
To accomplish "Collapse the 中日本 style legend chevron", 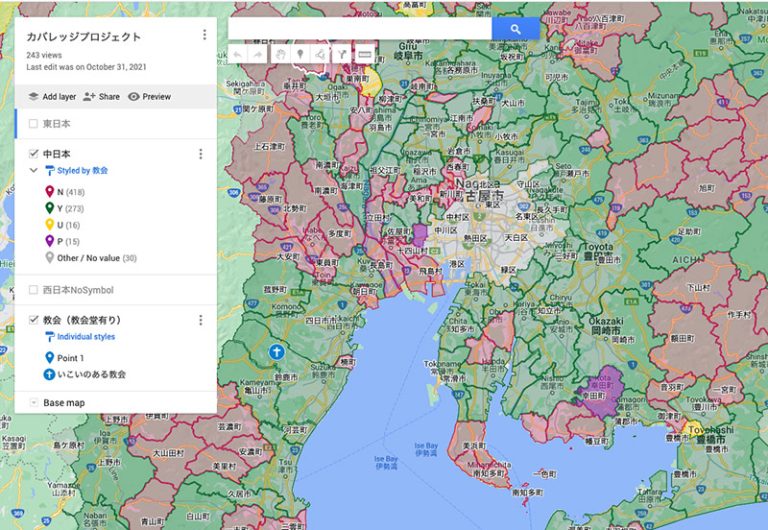I will (x=34, y=171).
